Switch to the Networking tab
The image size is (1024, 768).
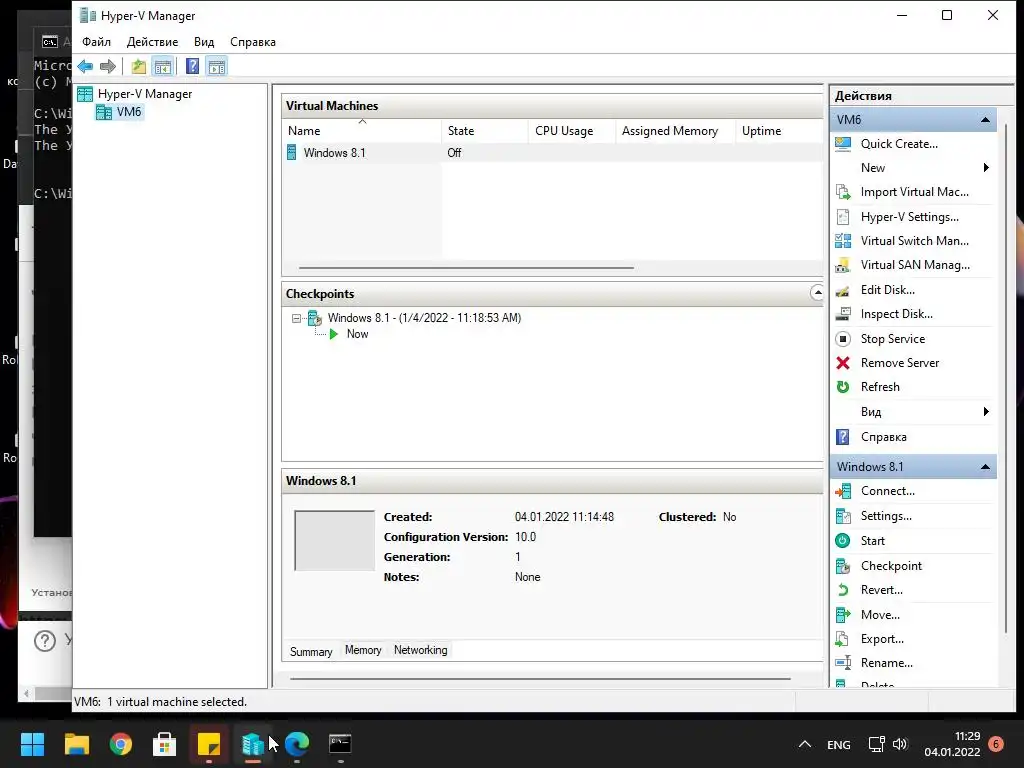pos(421,650)
